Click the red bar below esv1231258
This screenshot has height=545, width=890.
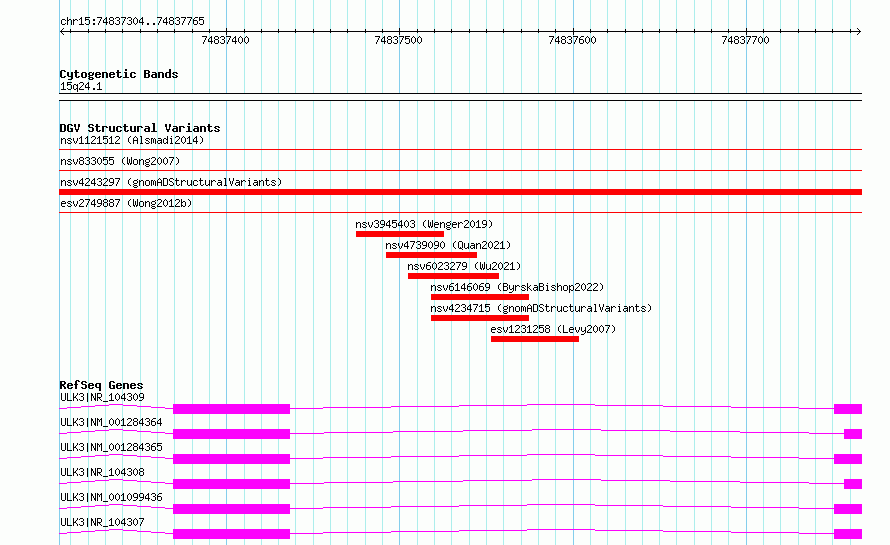tap(535, 339)
